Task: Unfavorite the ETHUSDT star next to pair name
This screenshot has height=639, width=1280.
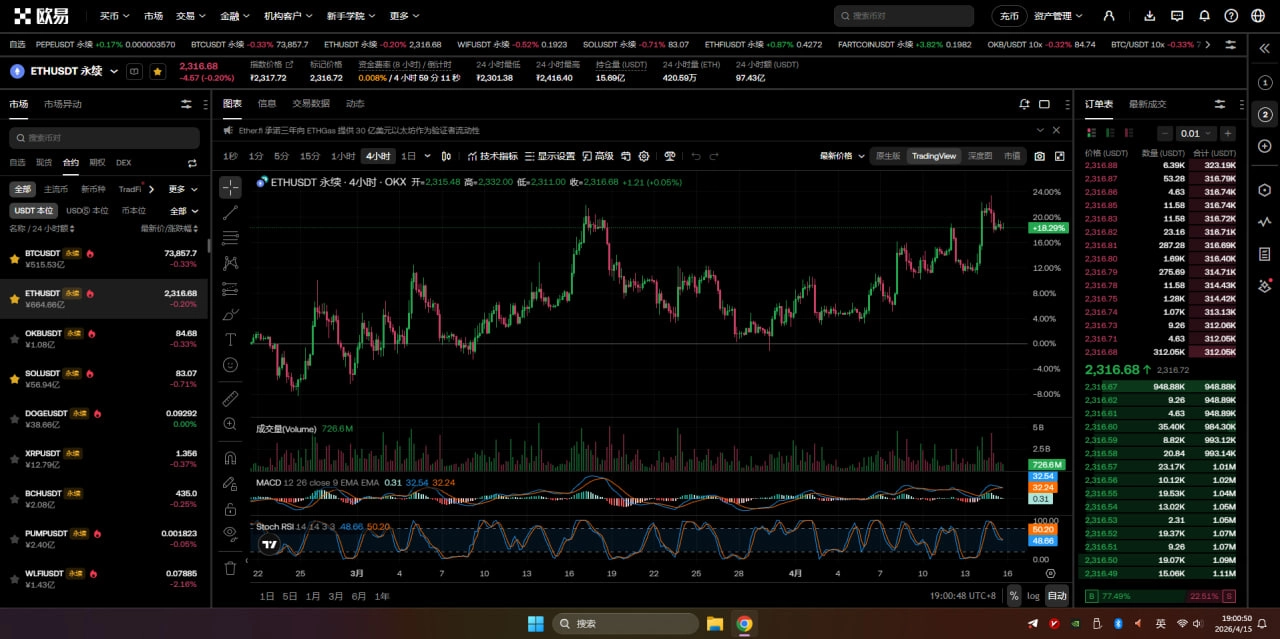Action: [158, 71]
